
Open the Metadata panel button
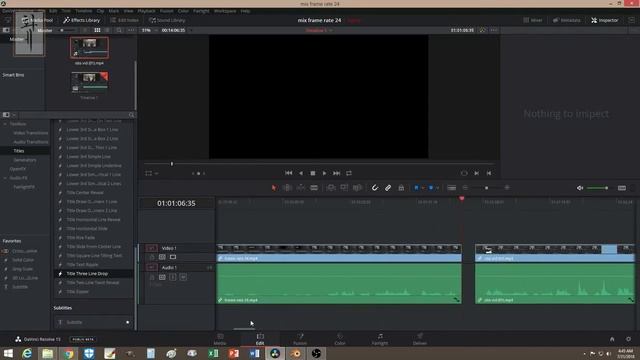click(567, 20)
